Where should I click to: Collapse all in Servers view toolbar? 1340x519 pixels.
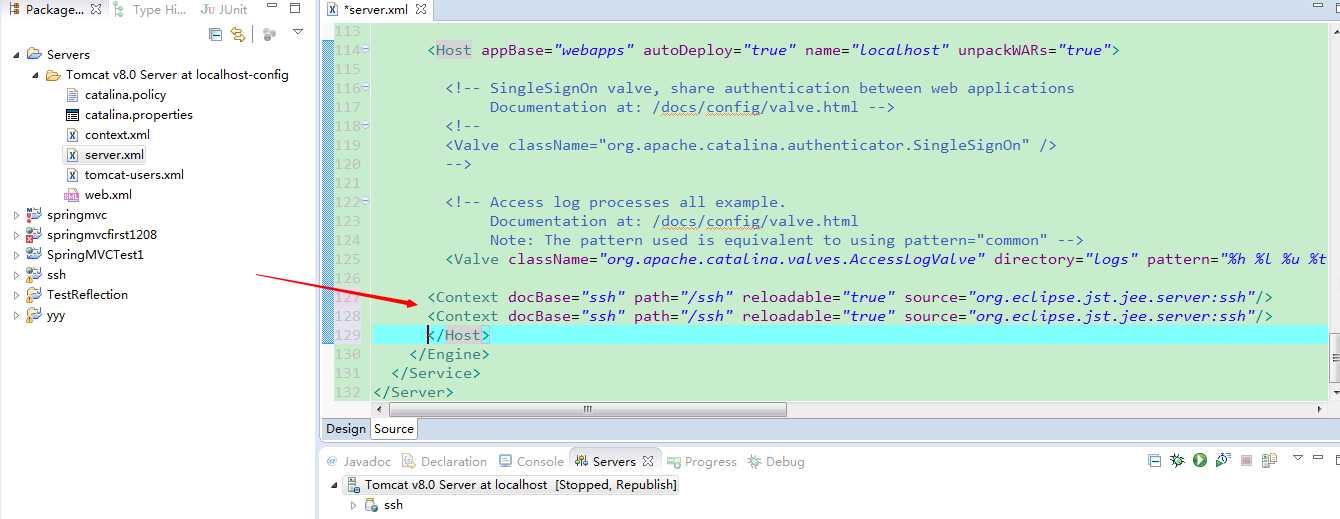click(1155, 461)
